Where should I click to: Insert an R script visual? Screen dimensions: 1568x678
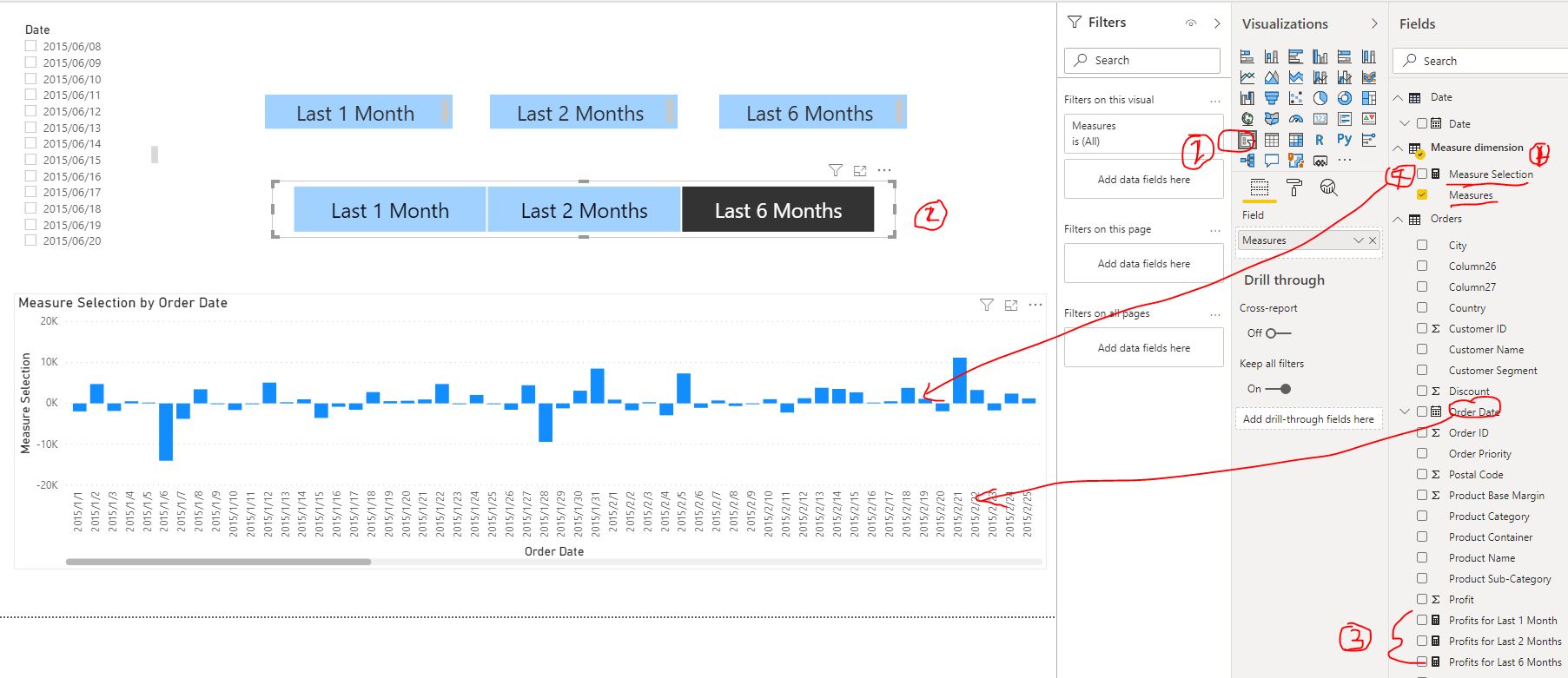[x=1320, y=139]
